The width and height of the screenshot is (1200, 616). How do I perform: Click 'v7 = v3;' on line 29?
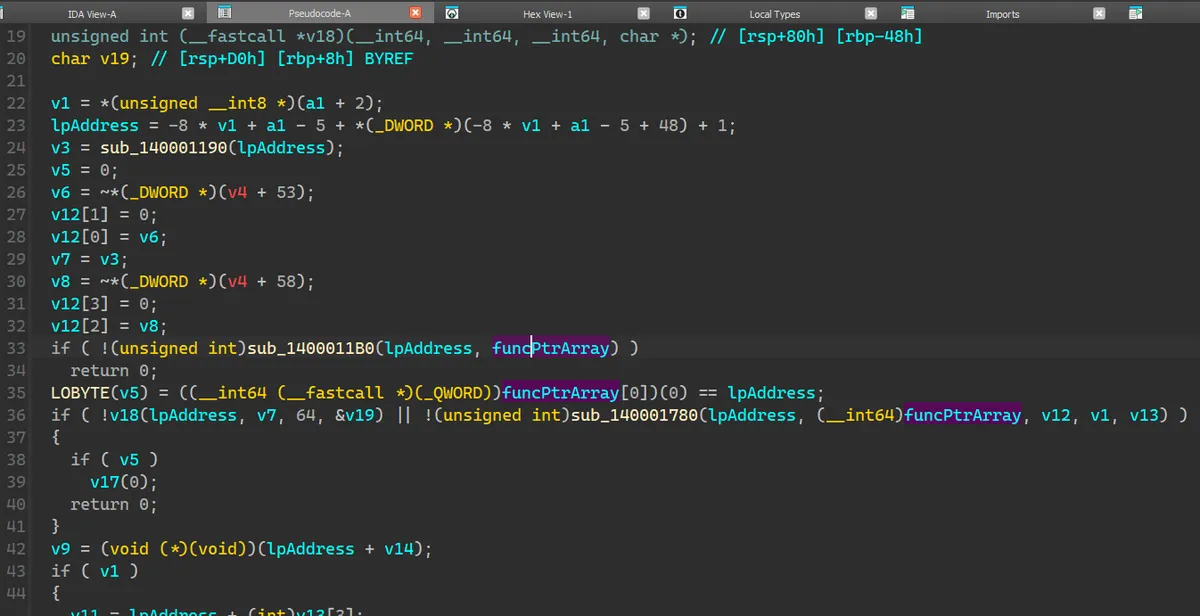[89, 259]
